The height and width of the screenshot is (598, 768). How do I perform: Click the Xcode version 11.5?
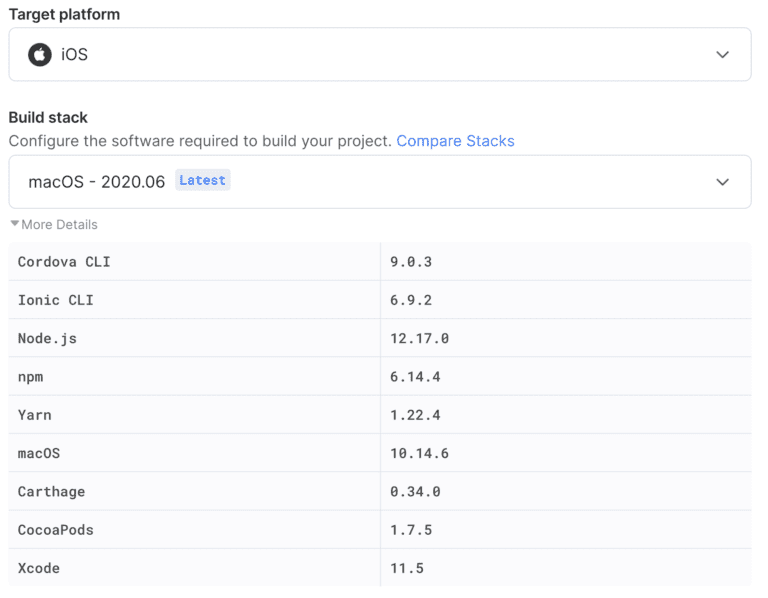tap(407, 568)
